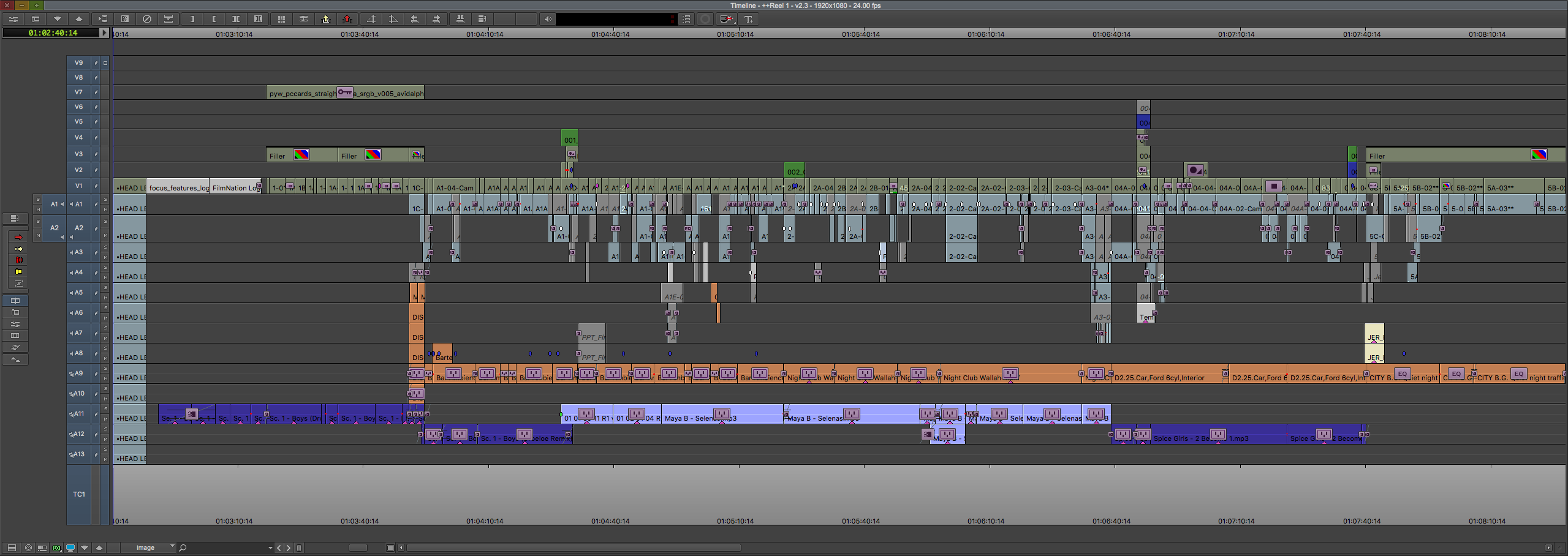The height and width of the screenshot is (556, 1568).
Task: Click the find next arrow
Action: point(289,548)
